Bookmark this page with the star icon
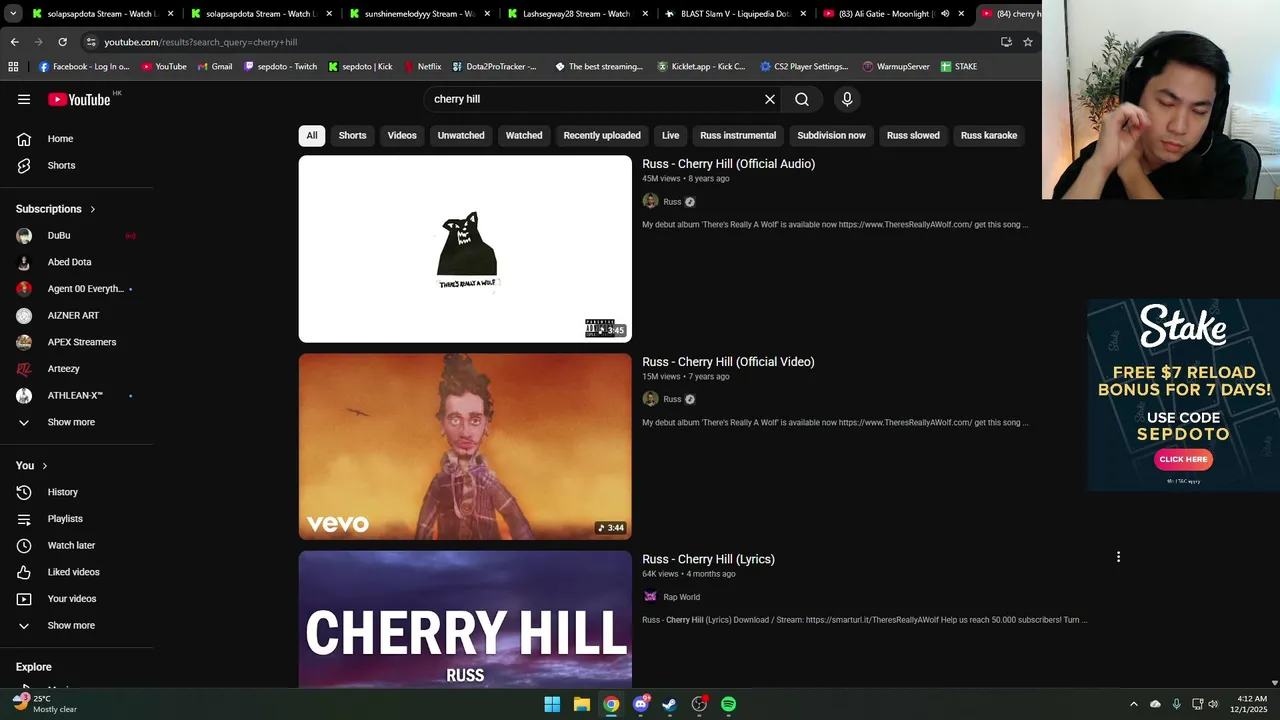This screenshot has width=1280, height=720. [x=1027, y=42]
